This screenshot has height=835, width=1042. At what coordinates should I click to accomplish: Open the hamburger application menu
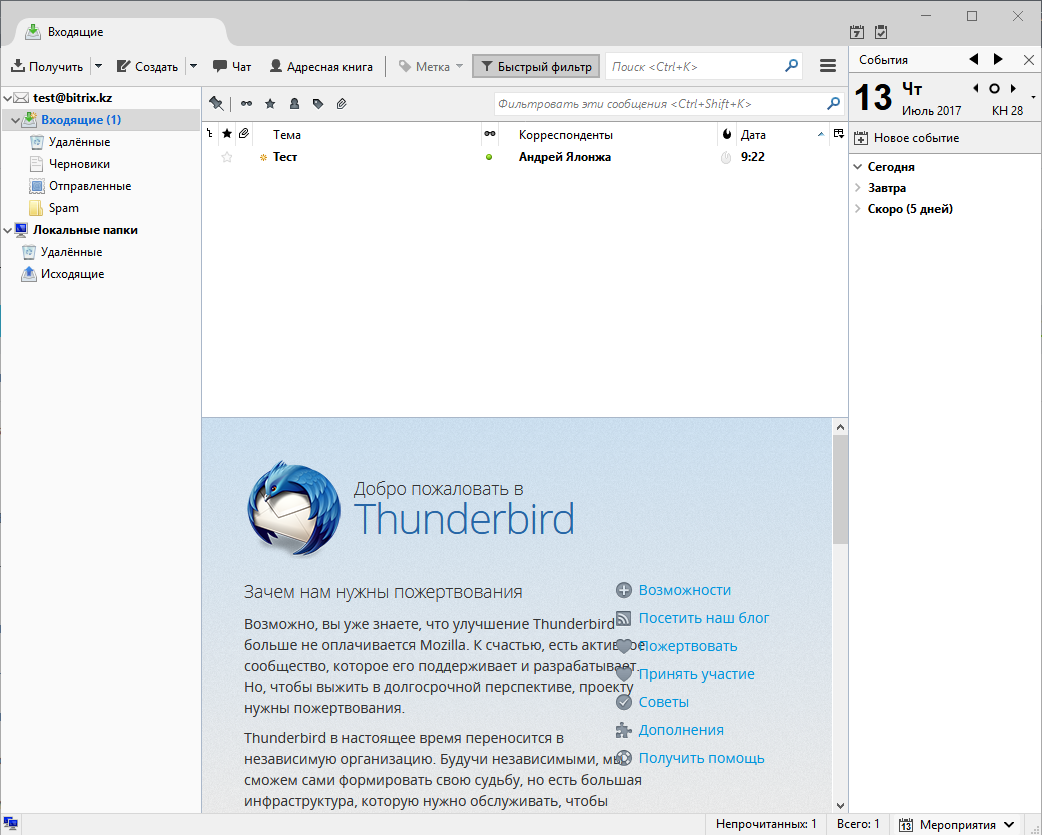pyautogui.click(x=827, y=66)
